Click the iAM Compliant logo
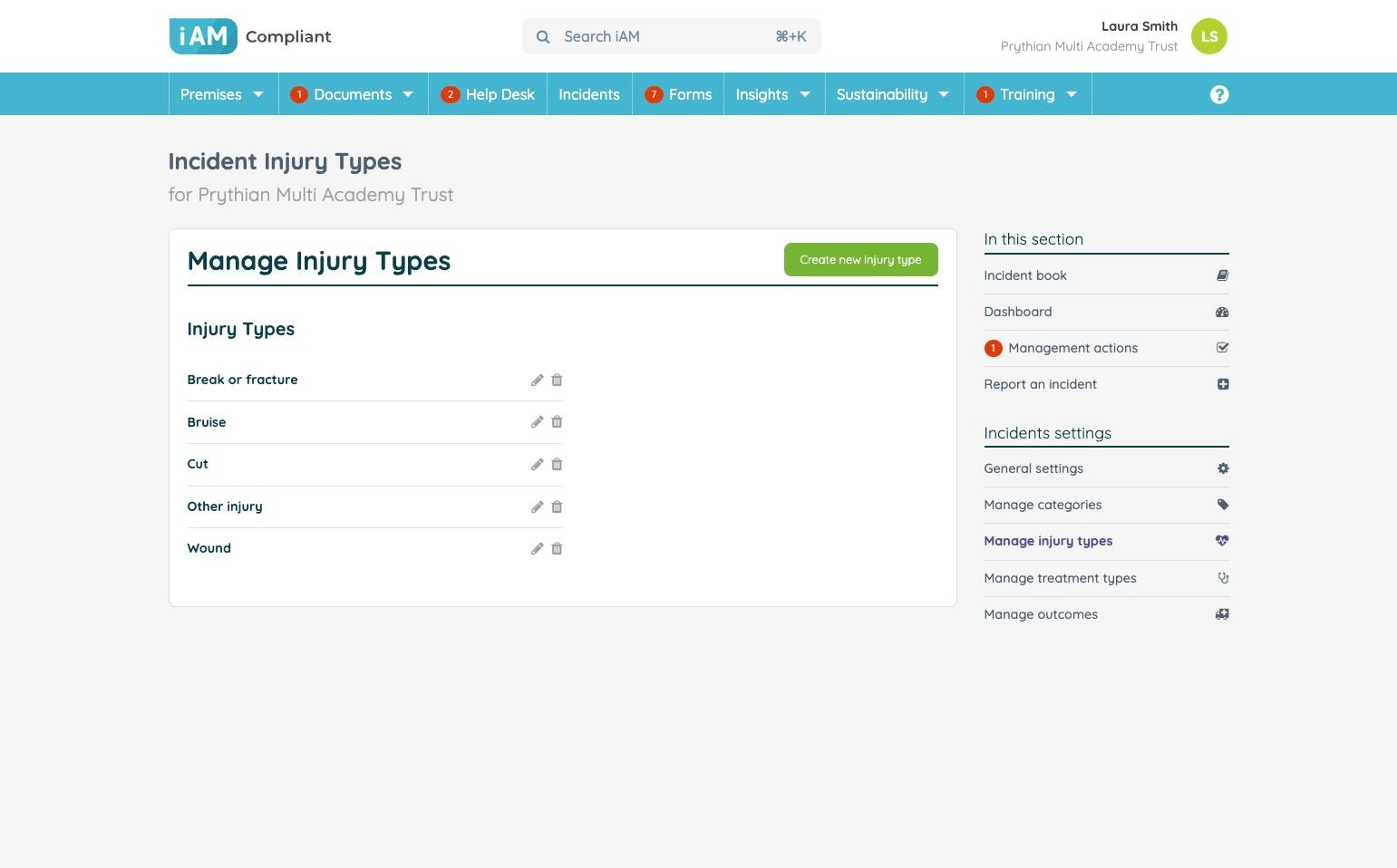 tap(250, 36)
